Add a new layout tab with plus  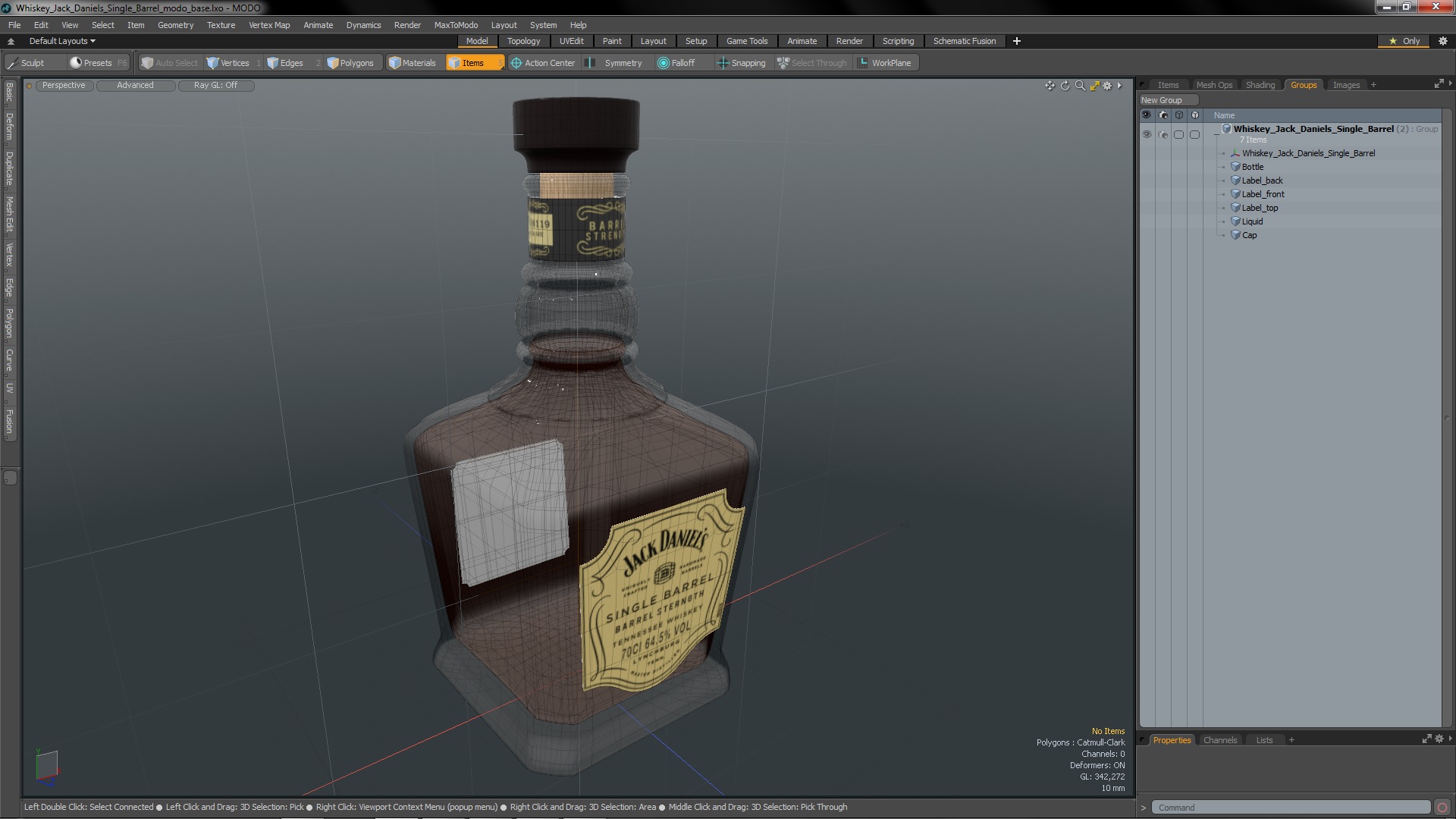tap(1016, 41)
